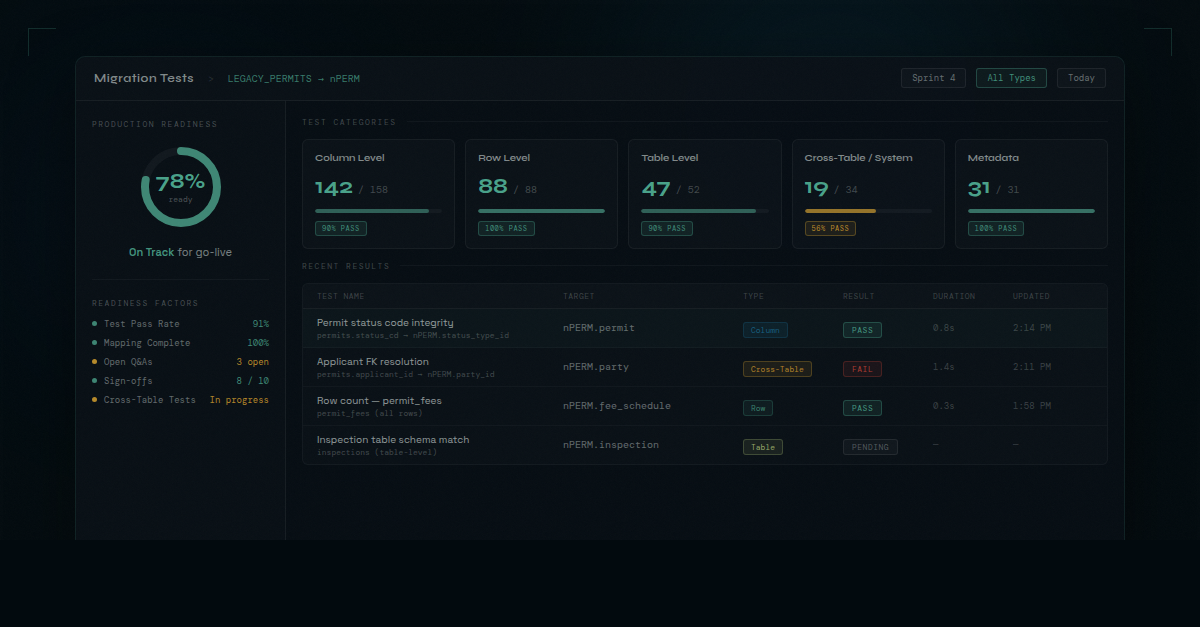Click the Table type tag

(x=763, y=447)
